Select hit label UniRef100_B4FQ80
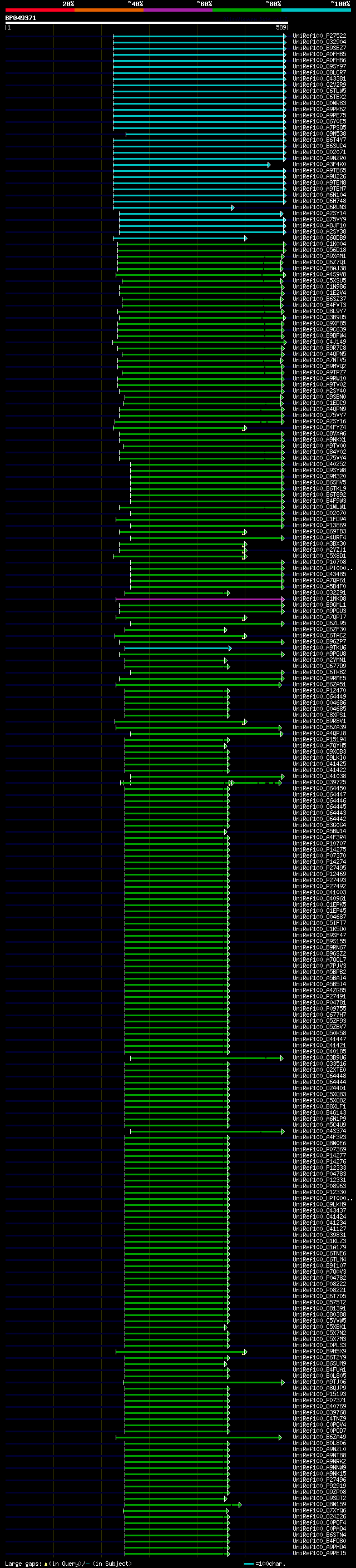Viewport: 356px width, 1568px height. click(x=319, y=1541)
